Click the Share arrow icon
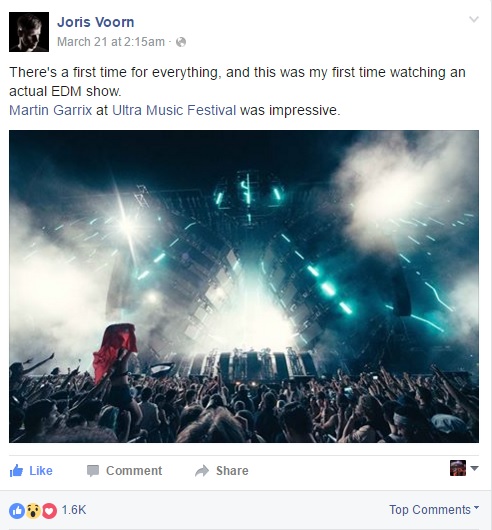 pos(202,471)
